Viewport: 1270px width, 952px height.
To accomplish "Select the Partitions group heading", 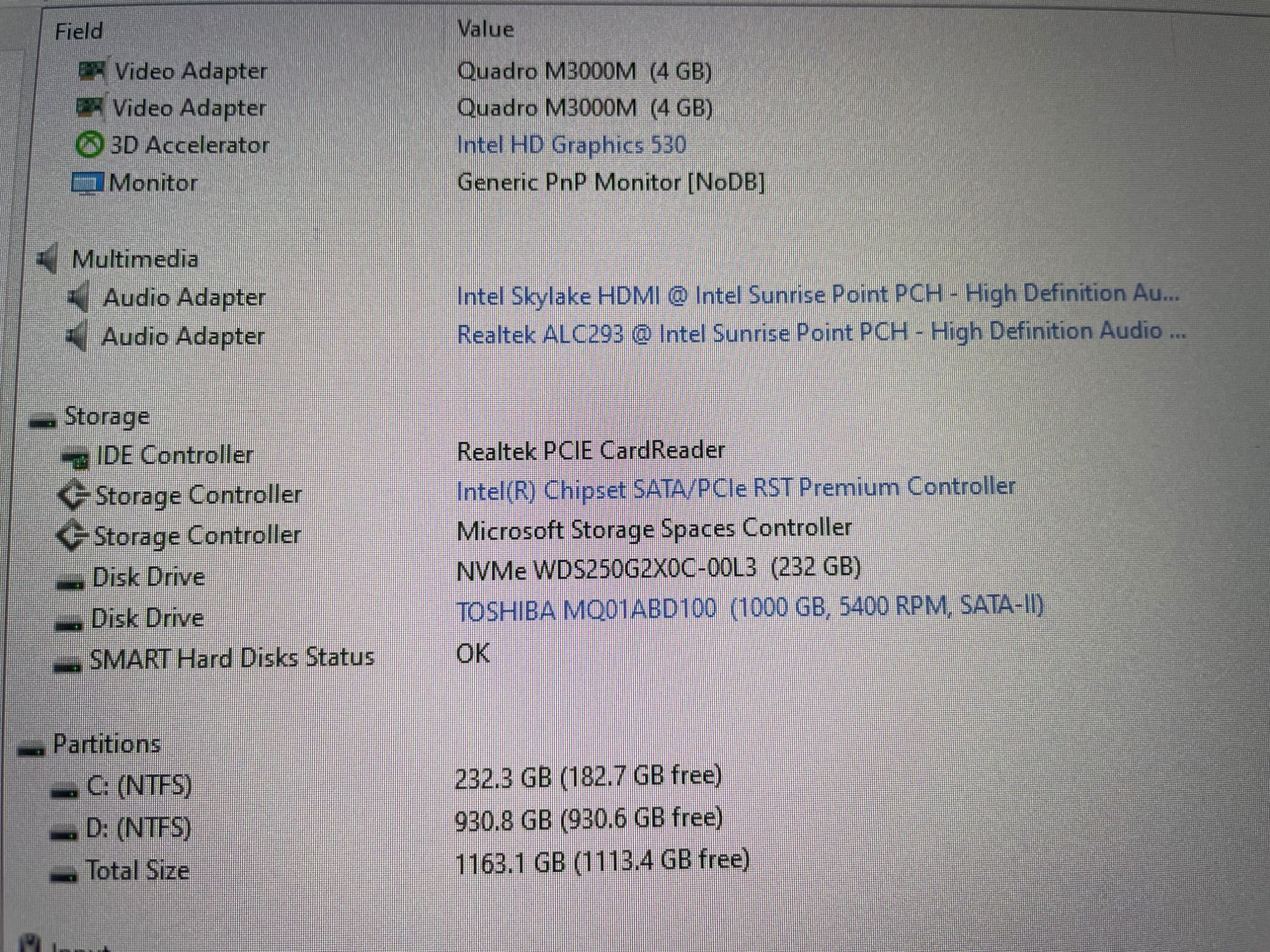I will (107, 744).
